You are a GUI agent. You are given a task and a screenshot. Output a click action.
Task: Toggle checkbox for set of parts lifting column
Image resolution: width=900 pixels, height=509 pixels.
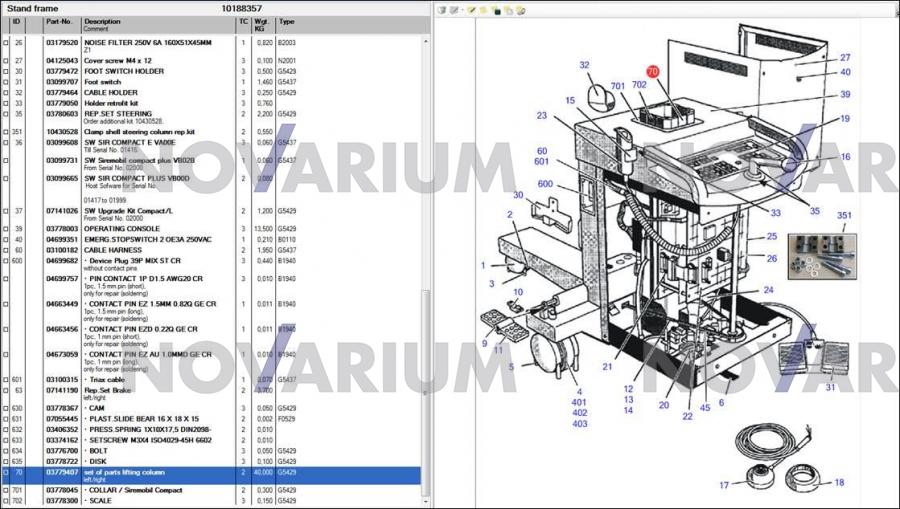pos(5,472)
